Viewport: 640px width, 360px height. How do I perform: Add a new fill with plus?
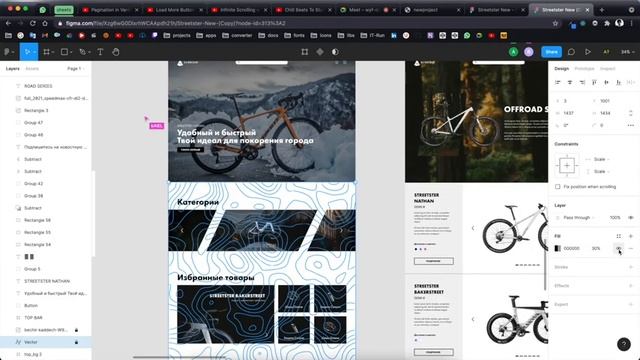(x=631, y=236)
